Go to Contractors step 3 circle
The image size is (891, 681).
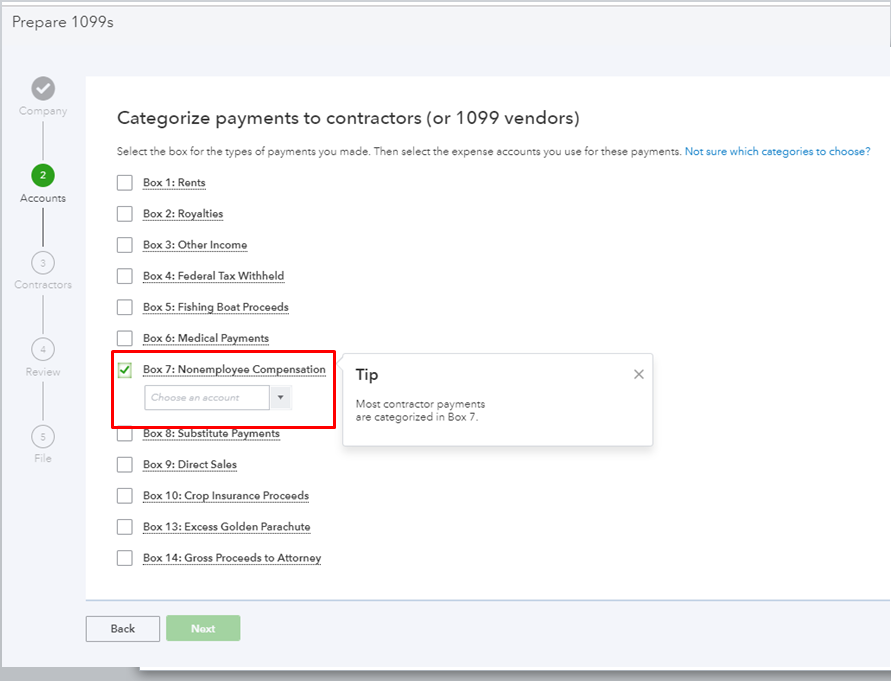click(43, 262)
